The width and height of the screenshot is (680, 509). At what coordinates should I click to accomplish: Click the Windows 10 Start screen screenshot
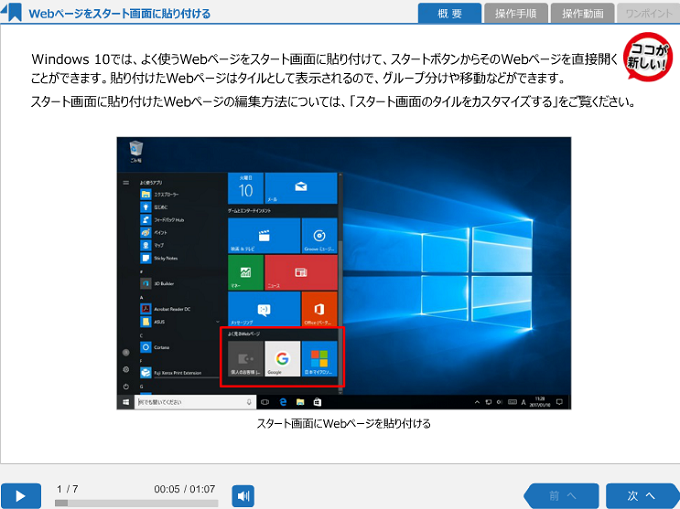tap(343, 273)
